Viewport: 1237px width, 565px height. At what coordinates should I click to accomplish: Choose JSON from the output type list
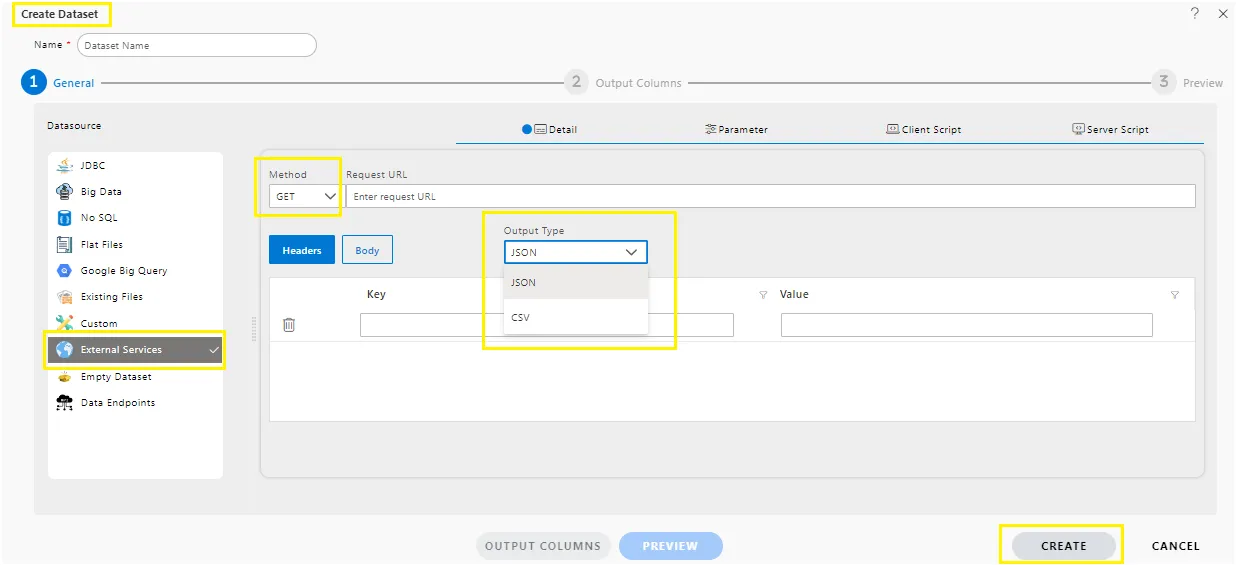click(576, 283)
